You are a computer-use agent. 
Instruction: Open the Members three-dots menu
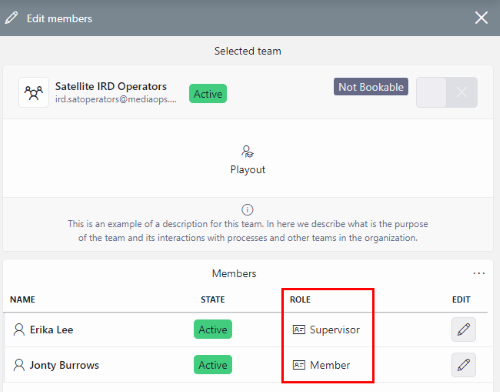479,273
